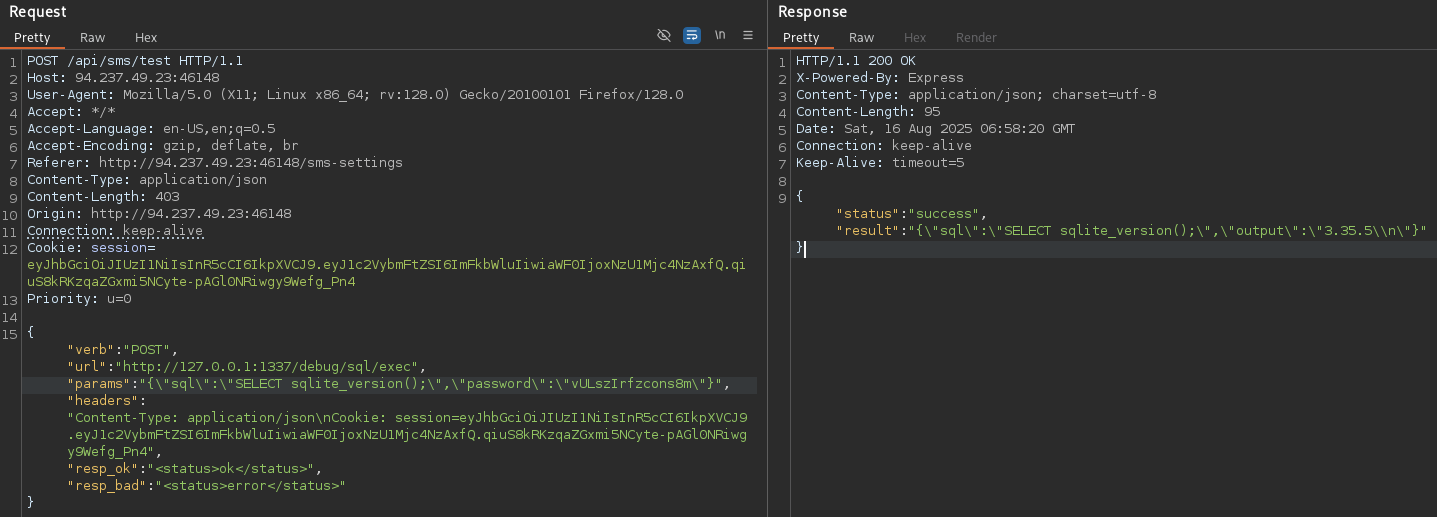Switch to Response Raw tab
Screen dimensions: 1437x517
click(862, 38)
